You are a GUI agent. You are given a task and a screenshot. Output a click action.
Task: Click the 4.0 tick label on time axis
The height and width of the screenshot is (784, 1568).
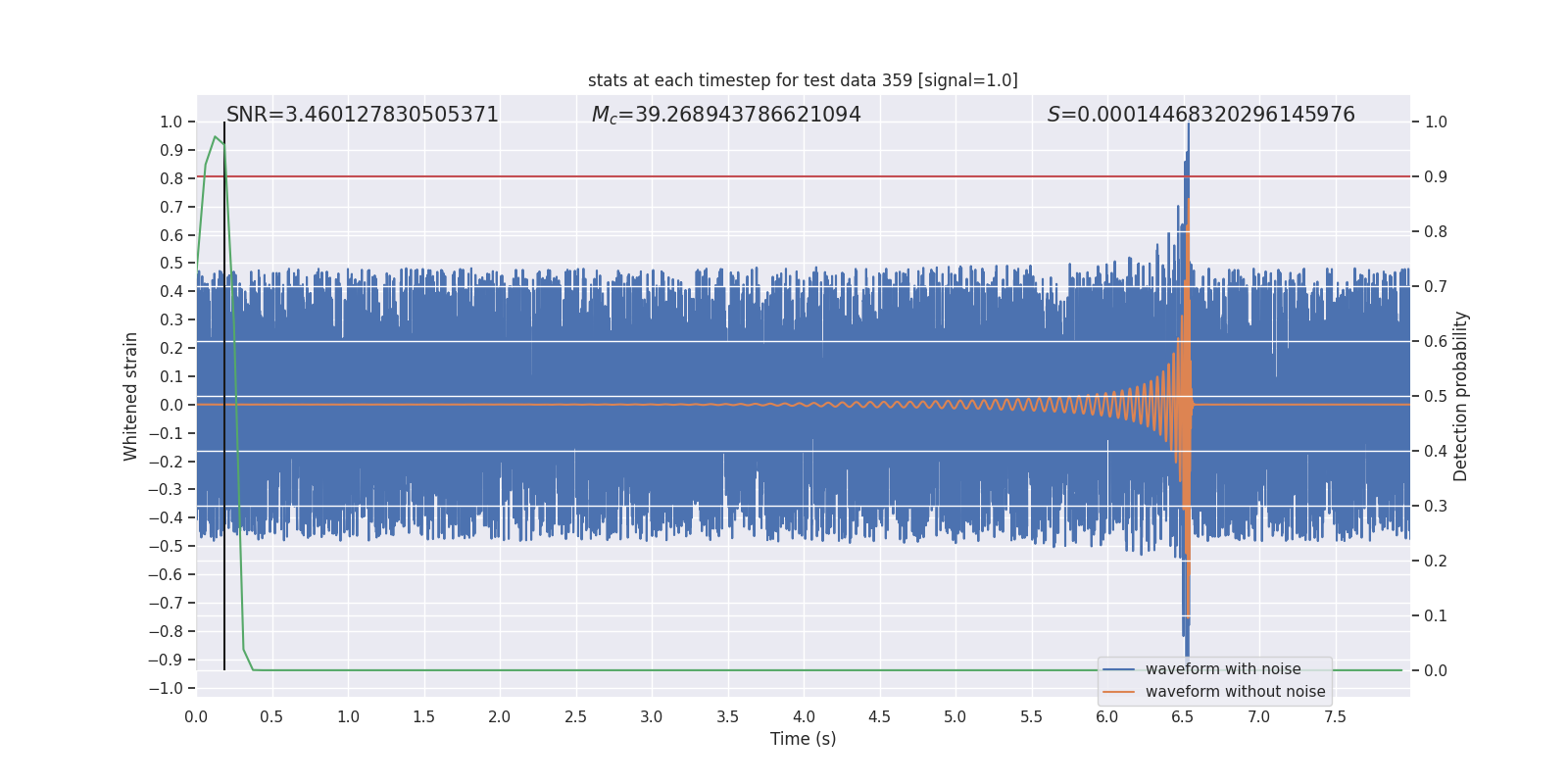(x=804, y=717)
